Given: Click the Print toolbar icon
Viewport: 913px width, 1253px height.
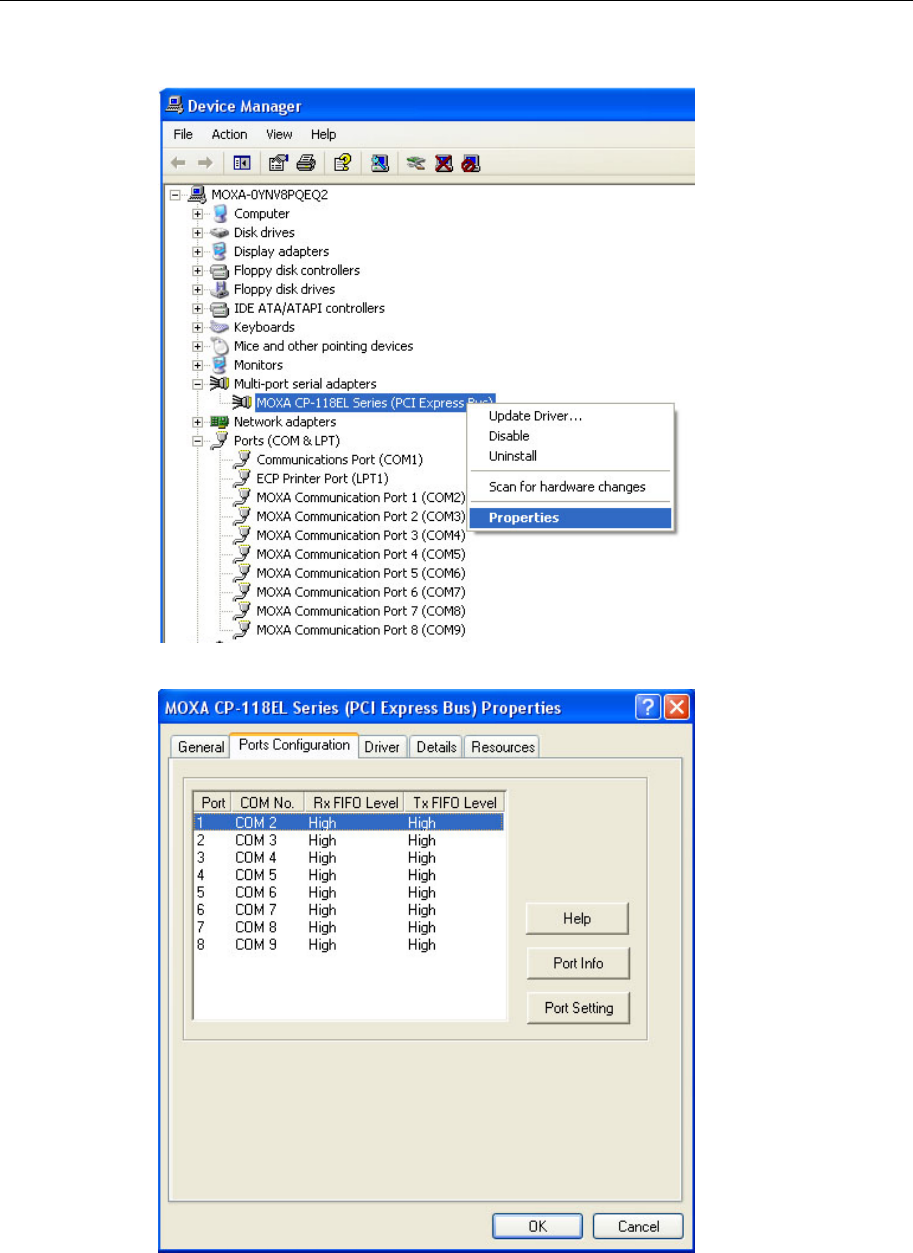Looking at the screenshot, I should [x=306, y=163].
